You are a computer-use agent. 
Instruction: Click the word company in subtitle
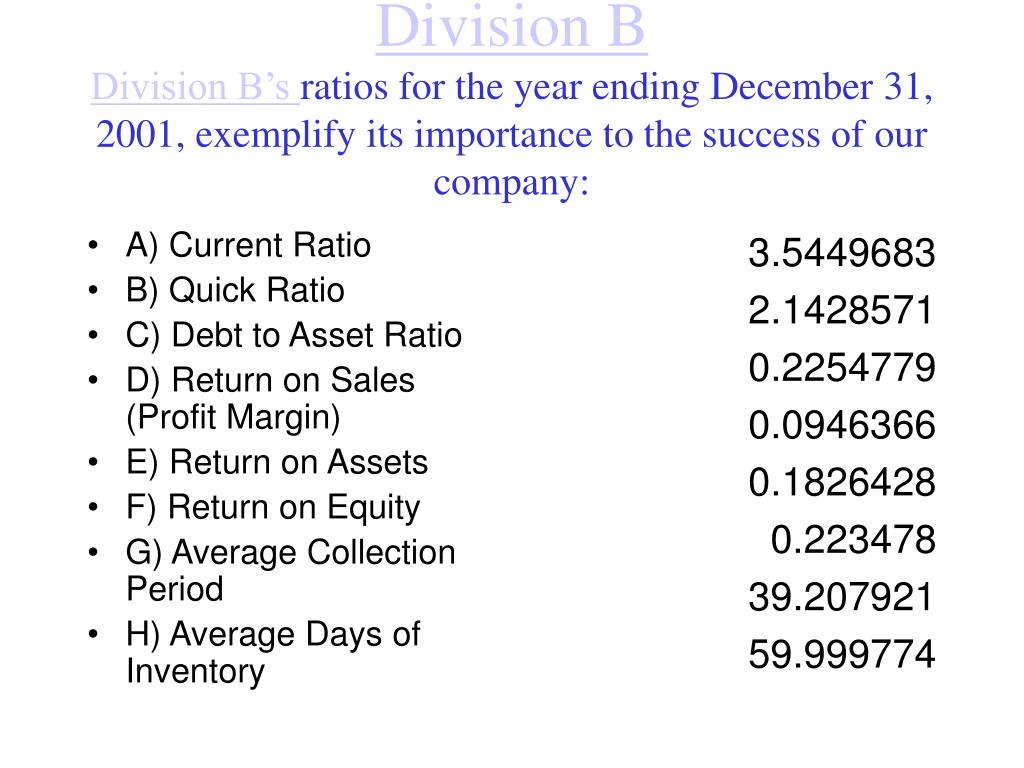click(506, 184)
